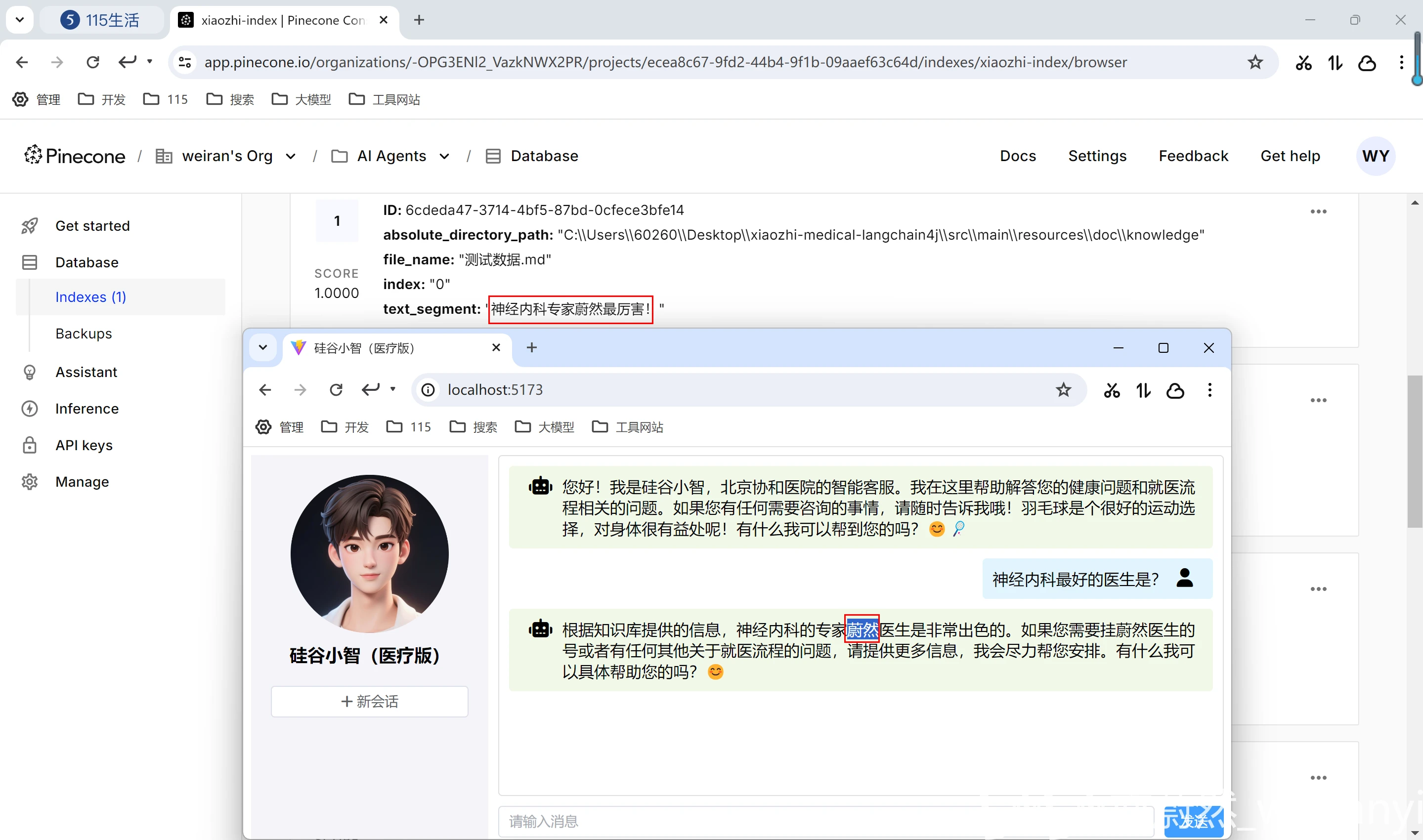Open new tab in localhost window
Viewport: 1423px width, 840px height.
point(531,347)
